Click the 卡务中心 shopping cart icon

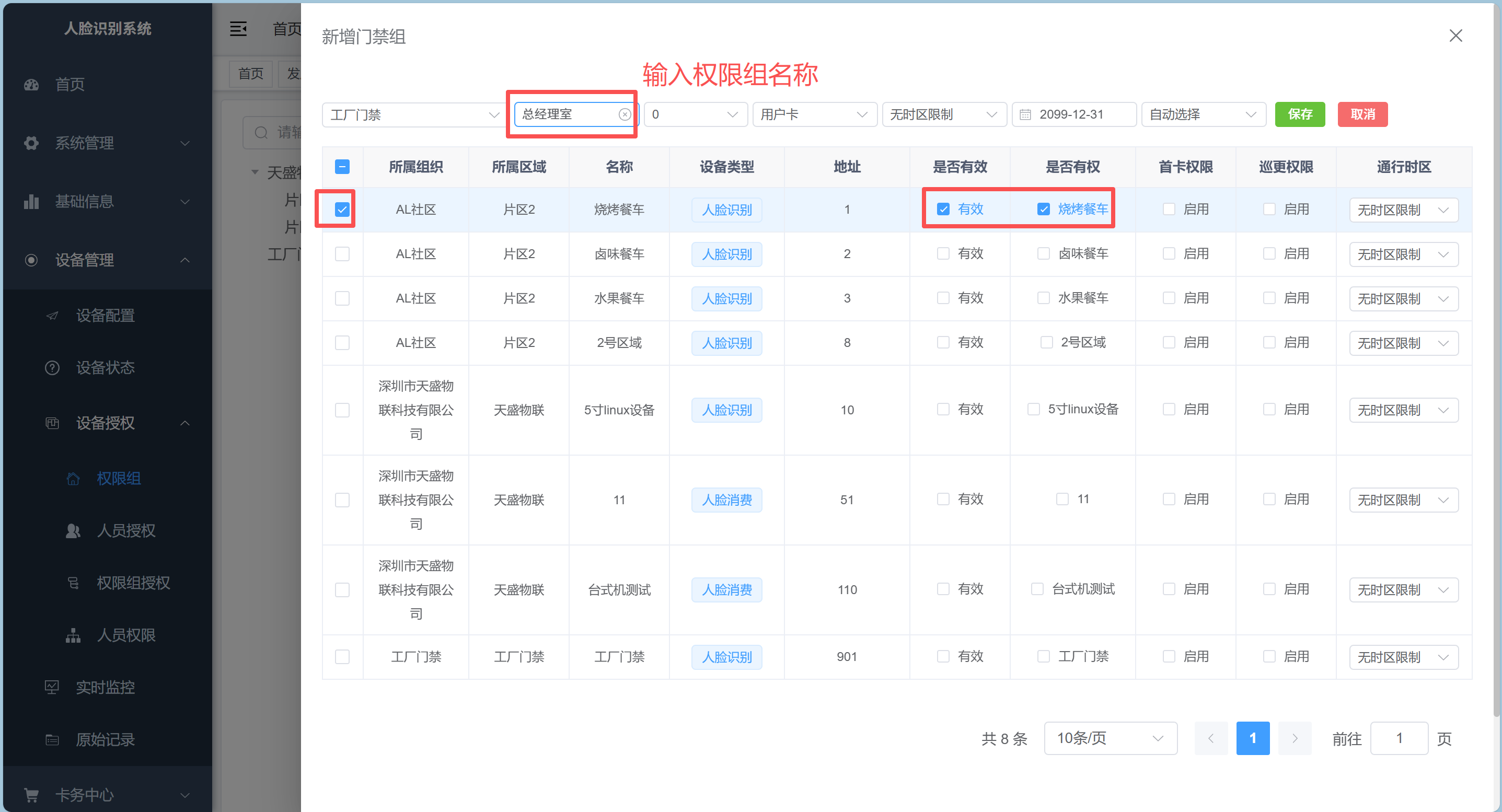31,795
